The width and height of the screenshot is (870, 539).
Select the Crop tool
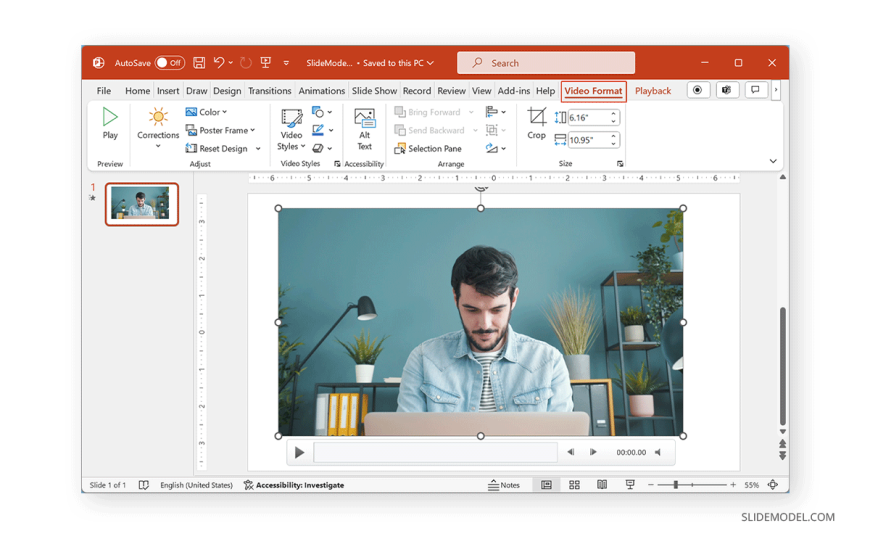tap(537, 122)
